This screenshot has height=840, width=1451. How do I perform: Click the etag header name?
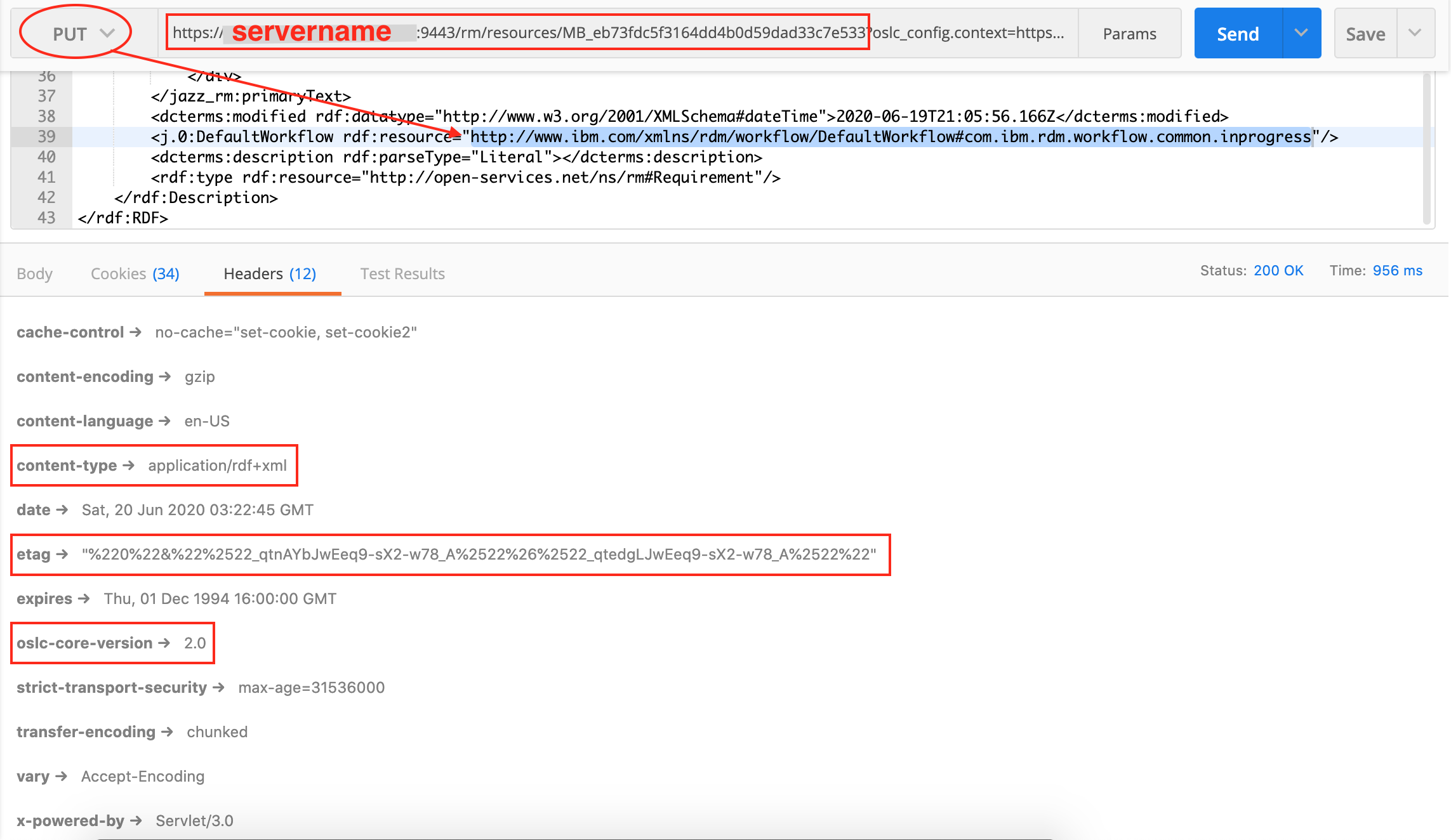[x=33, y=555]
